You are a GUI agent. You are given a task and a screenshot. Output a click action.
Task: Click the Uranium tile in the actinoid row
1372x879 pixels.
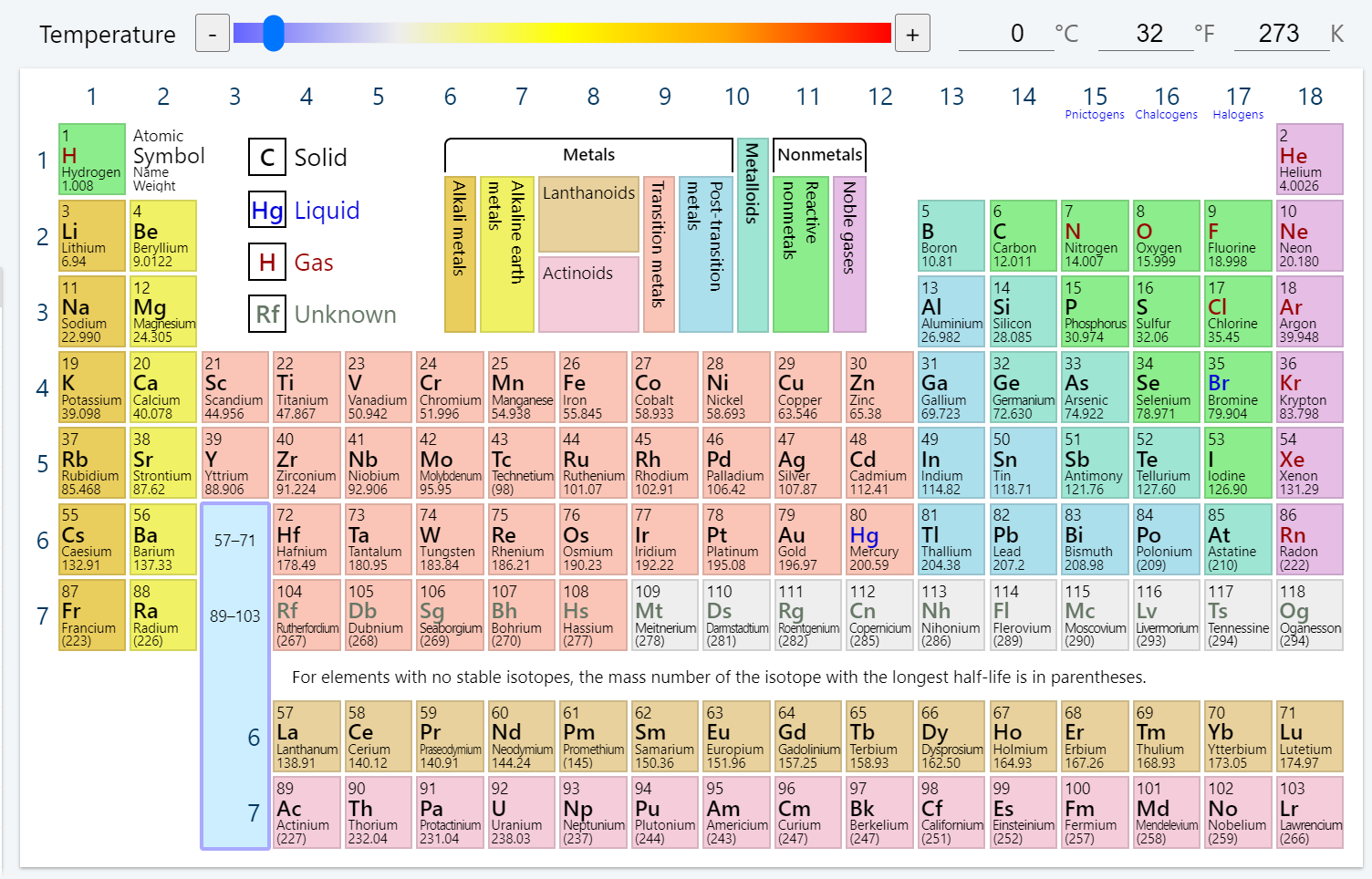click(521, 812)
